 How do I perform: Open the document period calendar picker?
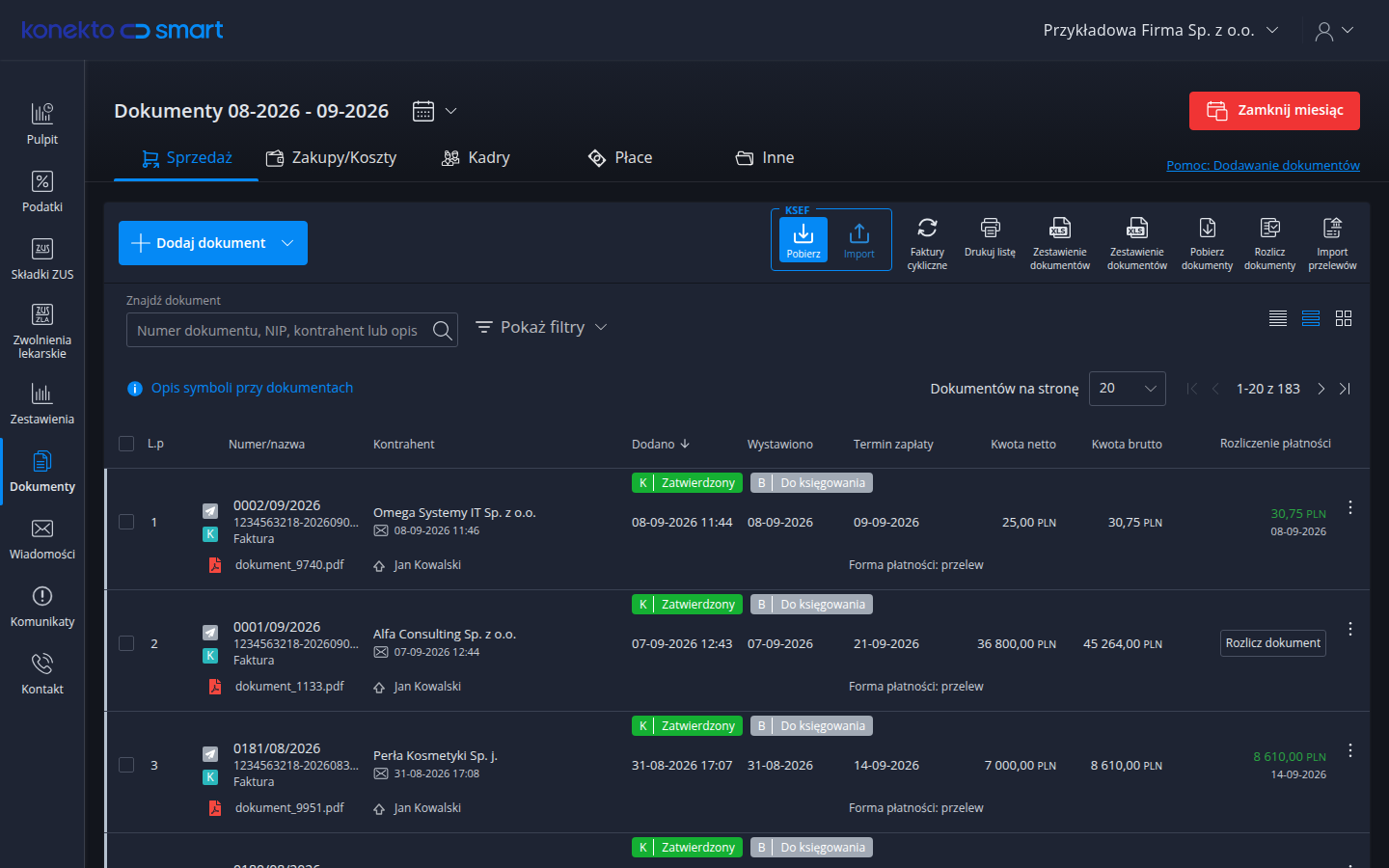(x=435, y=111)
